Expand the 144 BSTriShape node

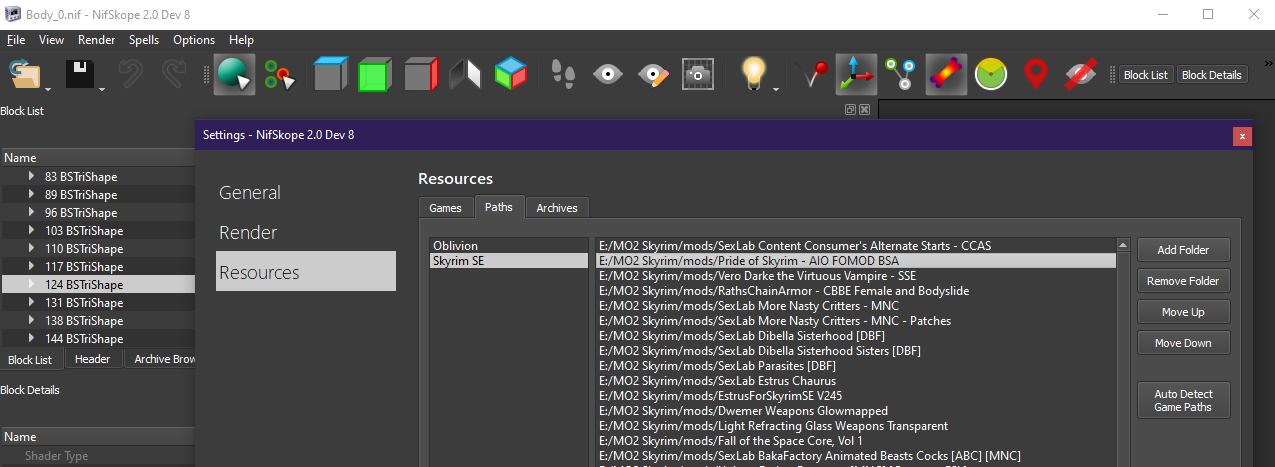click(x=31, y=338)
